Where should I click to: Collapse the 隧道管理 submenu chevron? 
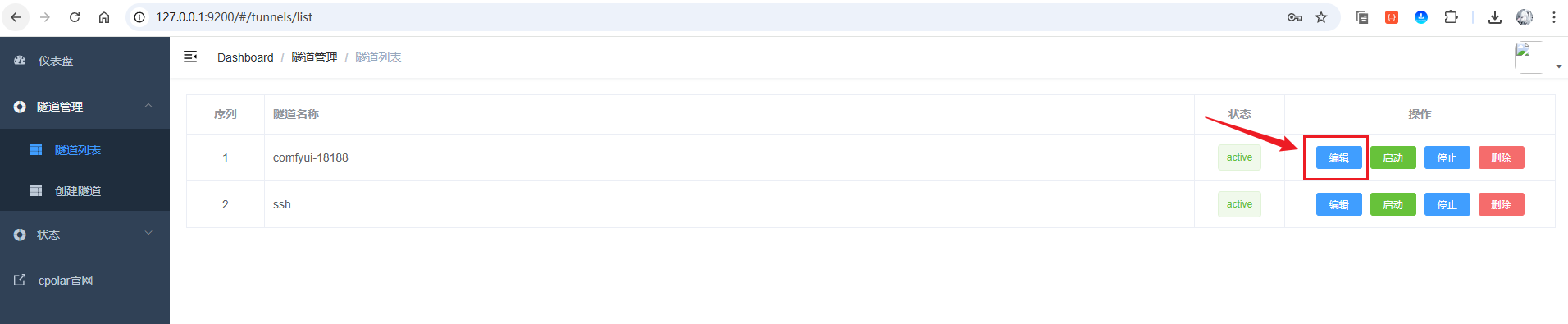pyautogui.click(x=148, y=106)
